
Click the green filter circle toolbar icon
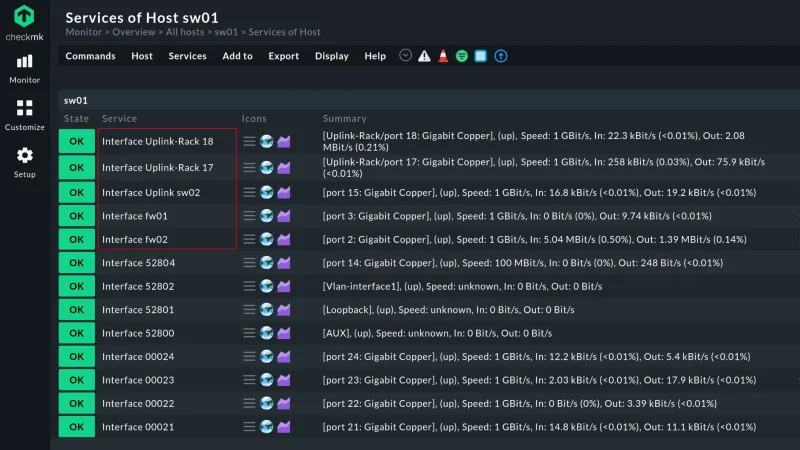coord(462,56)
